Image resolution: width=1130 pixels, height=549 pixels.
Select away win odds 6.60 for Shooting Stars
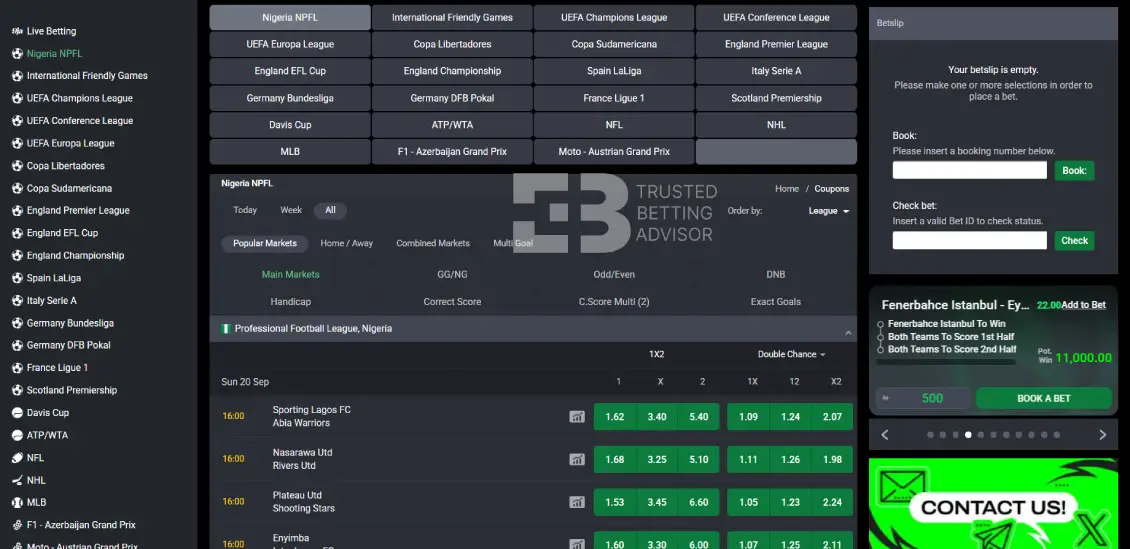coord(698,502)
